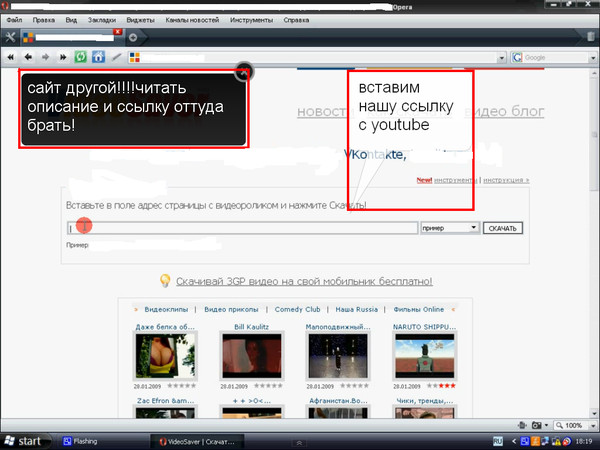Open the Google search dropdown arrow
Image resolution: width=600 pixels, height=450 pixels.
point(593,58)
